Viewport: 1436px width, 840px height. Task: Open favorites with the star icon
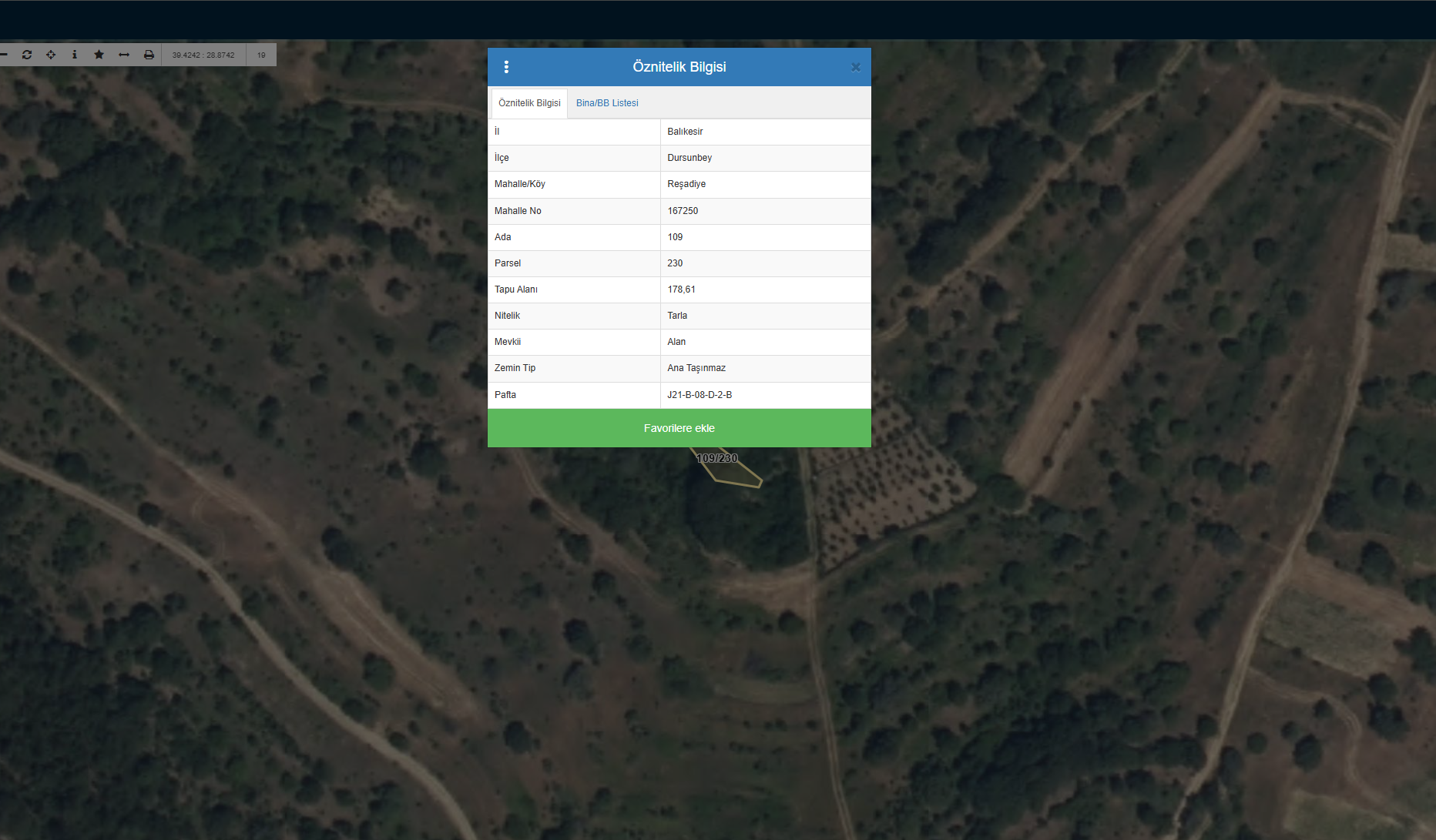99,55
